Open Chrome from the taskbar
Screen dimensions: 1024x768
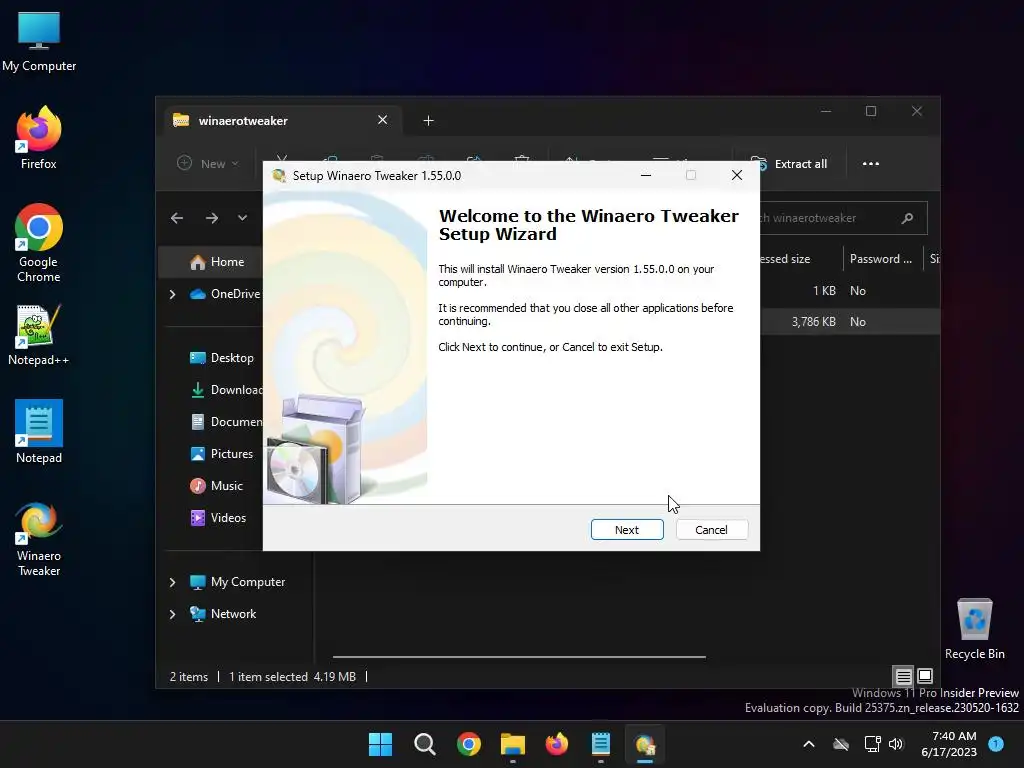(469, 744)
